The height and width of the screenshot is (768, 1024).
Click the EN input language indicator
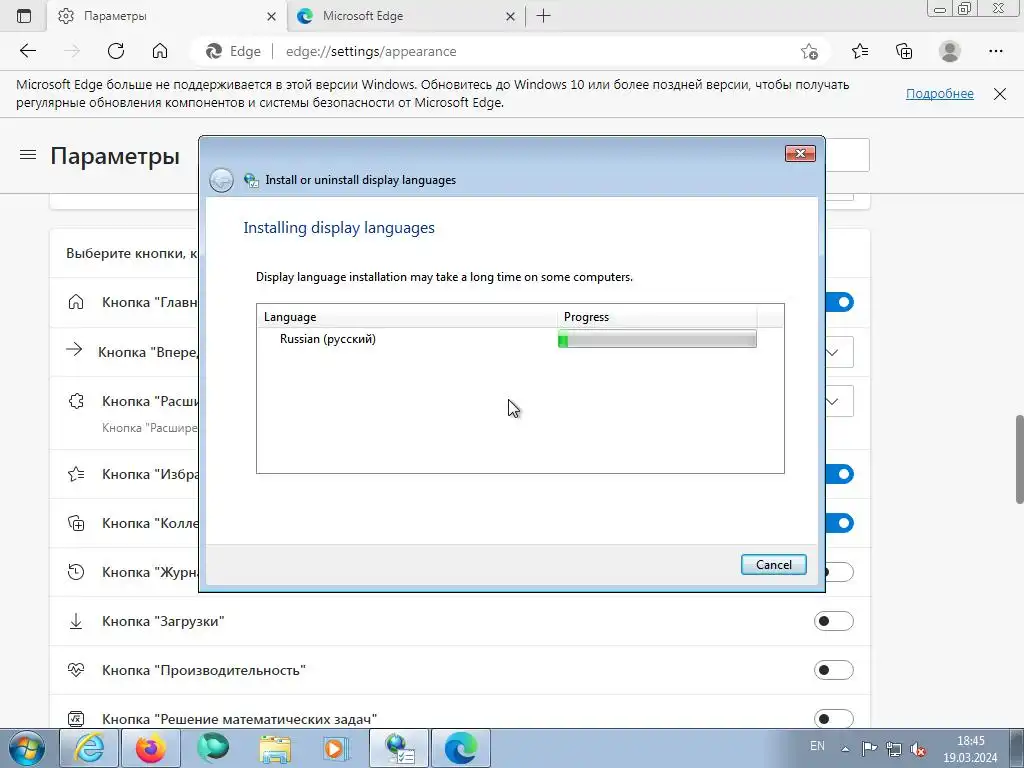(817, 746)
